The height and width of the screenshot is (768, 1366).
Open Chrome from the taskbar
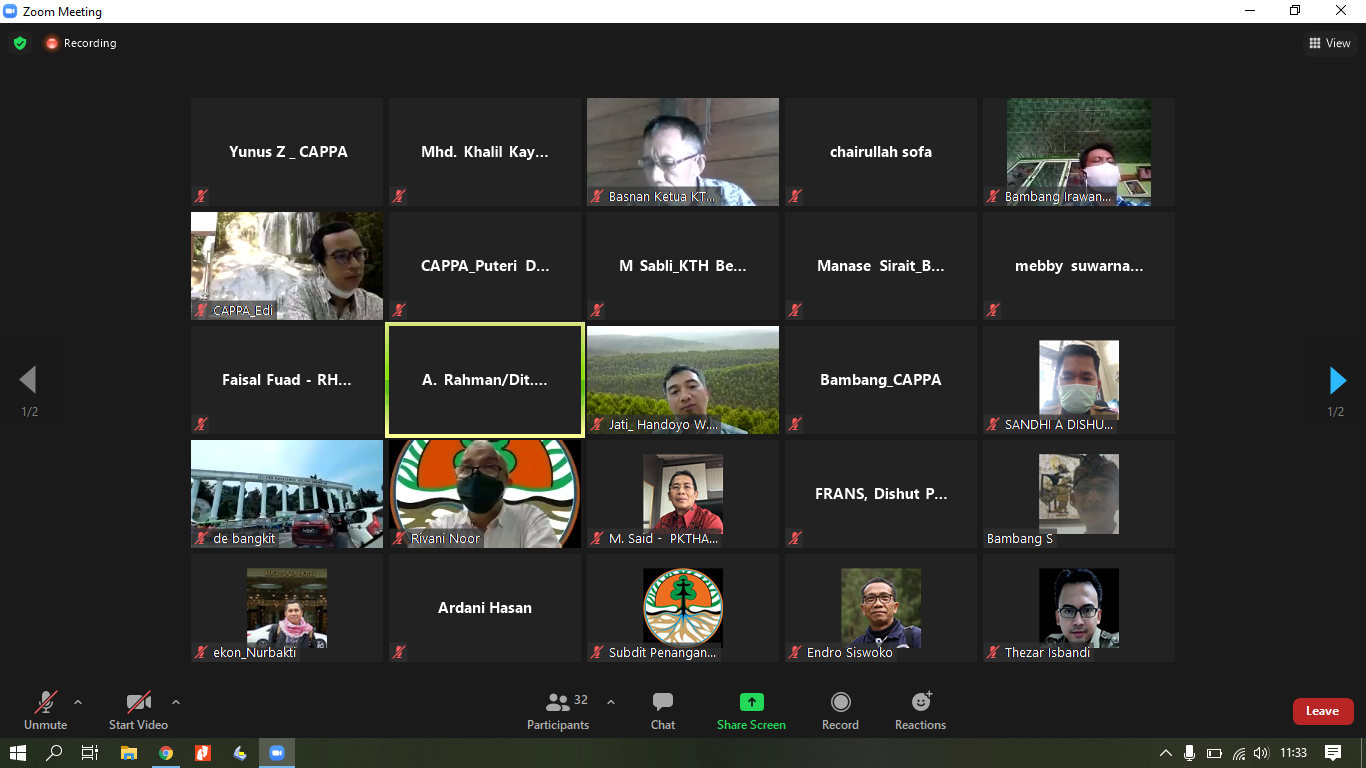[166, 753]
